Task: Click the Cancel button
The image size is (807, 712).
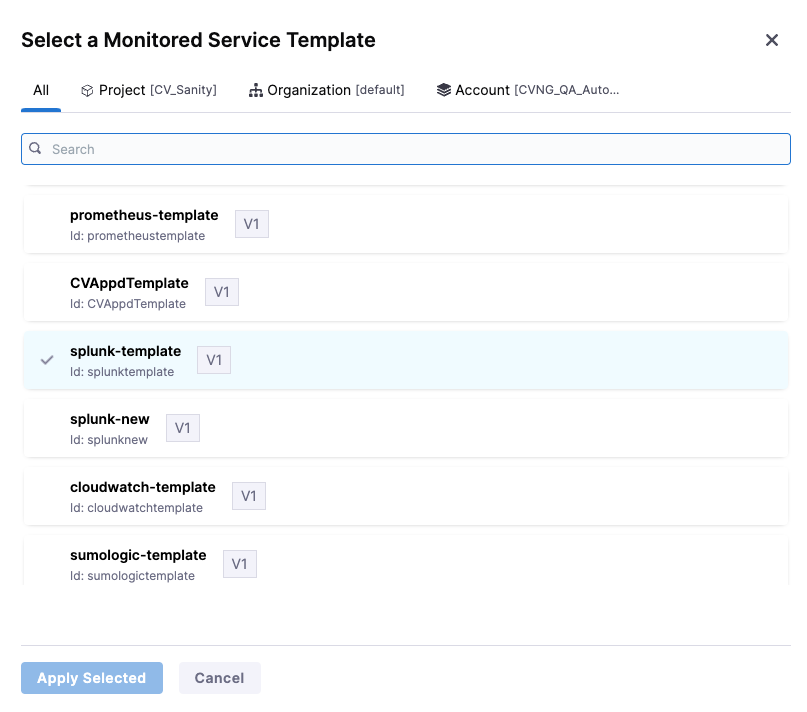Action: click(219, 678)
